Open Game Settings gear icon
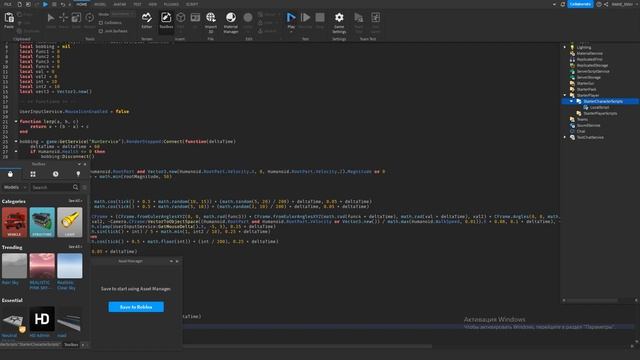Image resolution: width=640 pixels, height=360 pixels. tap(339, 18)
